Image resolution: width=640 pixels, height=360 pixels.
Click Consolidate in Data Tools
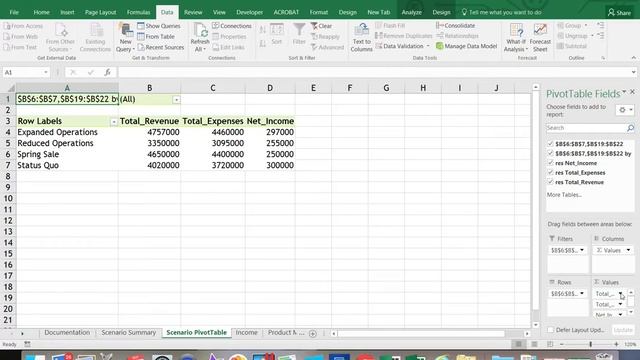456,25
